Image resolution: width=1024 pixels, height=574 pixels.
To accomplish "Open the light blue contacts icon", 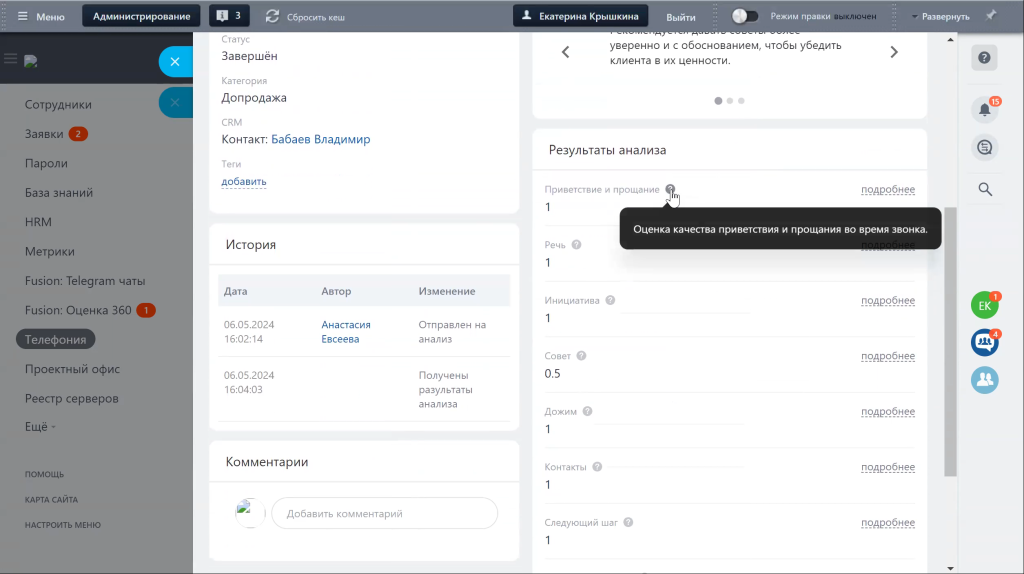I will [x=985, y=379].
